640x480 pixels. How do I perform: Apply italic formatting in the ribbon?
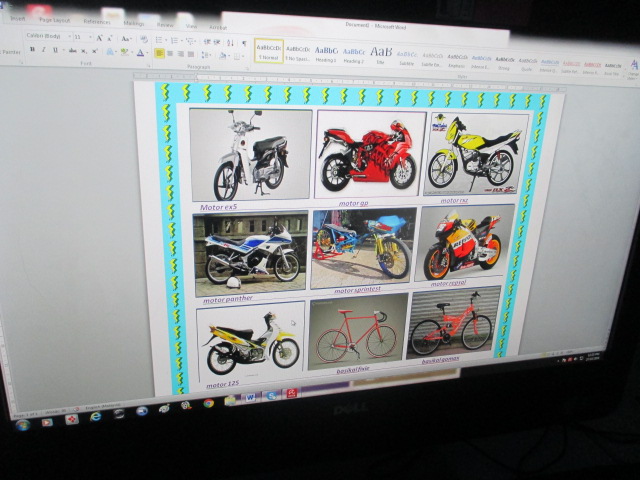[44, 50]
